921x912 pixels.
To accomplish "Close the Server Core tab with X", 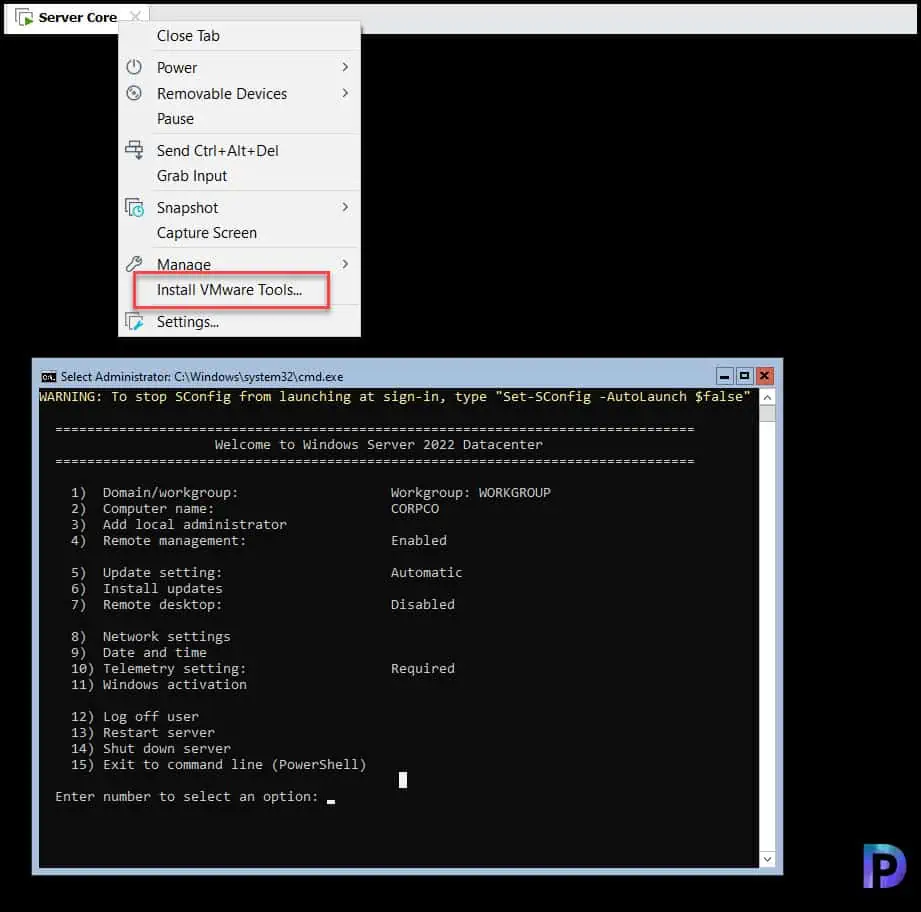I will click(x=135, y=16).
